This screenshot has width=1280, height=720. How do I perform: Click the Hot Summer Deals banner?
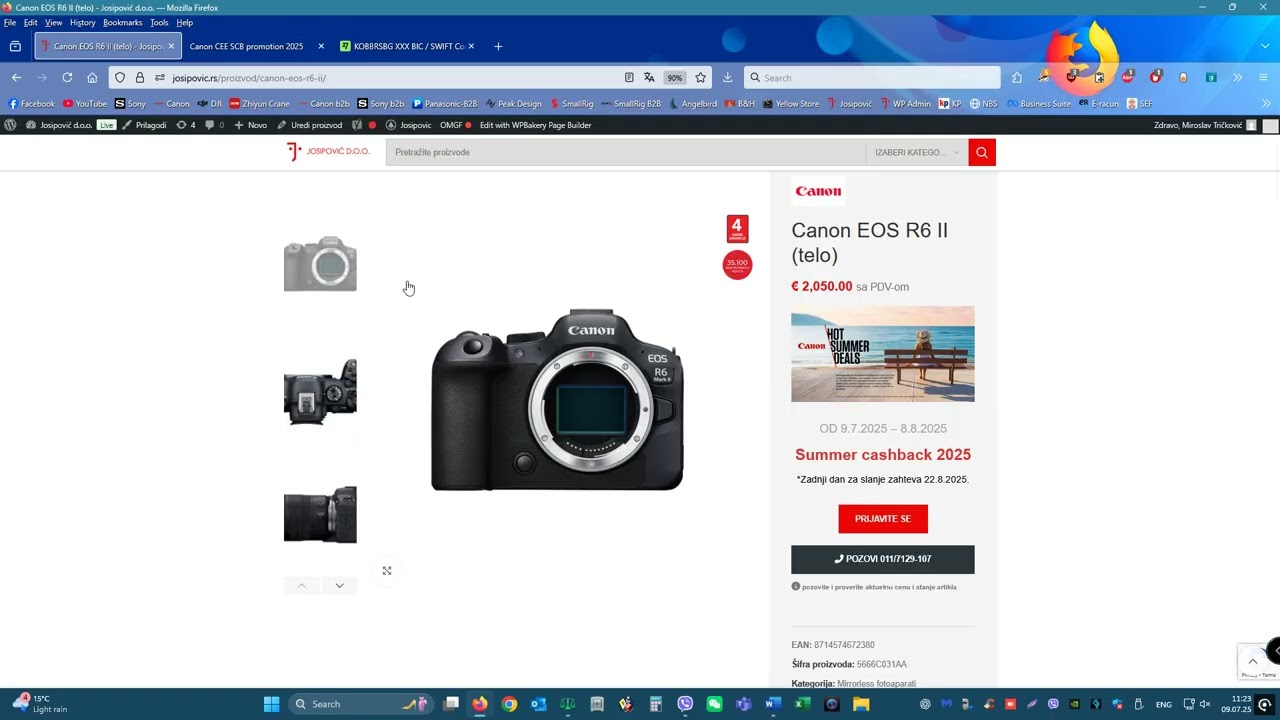[x=883, y=354]
